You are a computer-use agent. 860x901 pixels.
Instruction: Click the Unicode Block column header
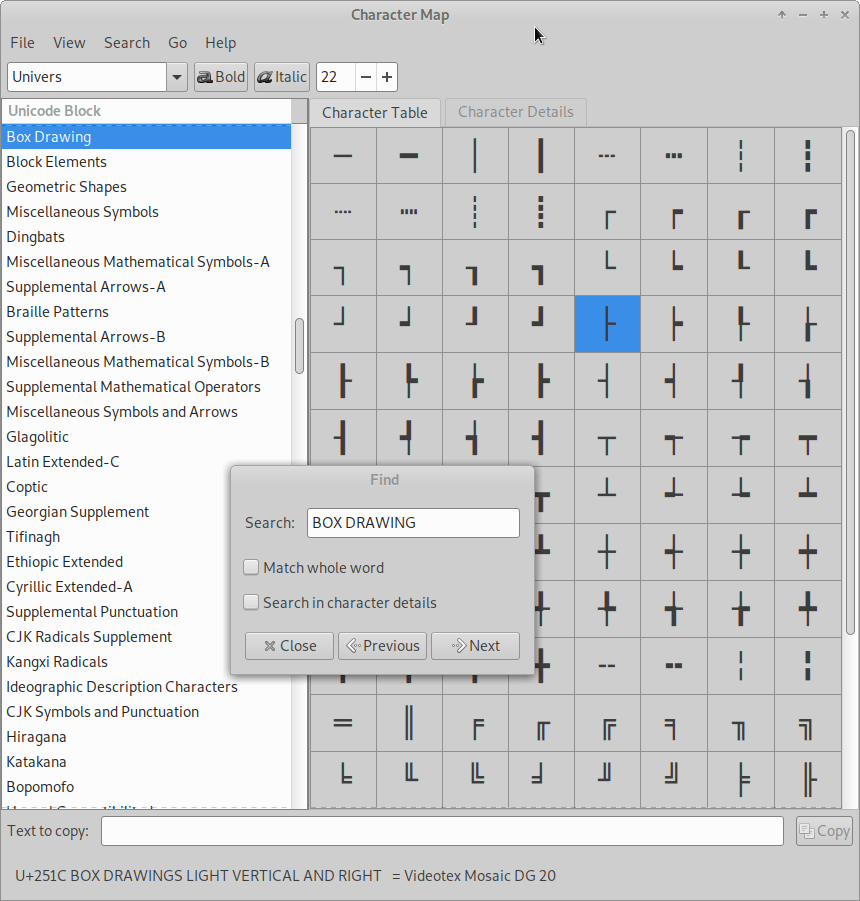click(147, 111)
